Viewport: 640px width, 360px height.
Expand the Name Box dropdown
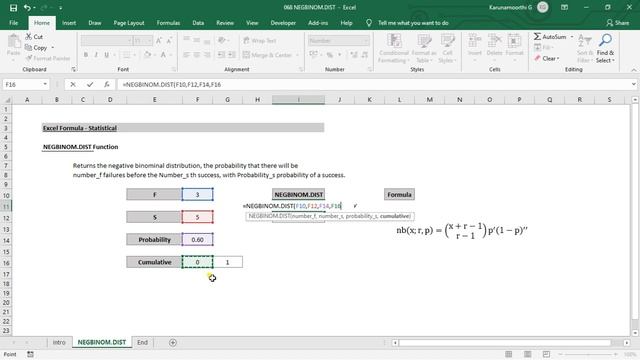point(45,84)
